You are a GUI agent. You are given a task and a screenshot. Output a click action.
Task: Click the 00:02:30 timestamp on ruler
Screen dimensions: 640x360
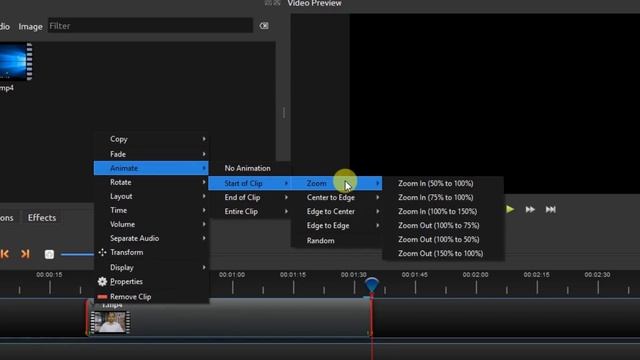[597, 275]
